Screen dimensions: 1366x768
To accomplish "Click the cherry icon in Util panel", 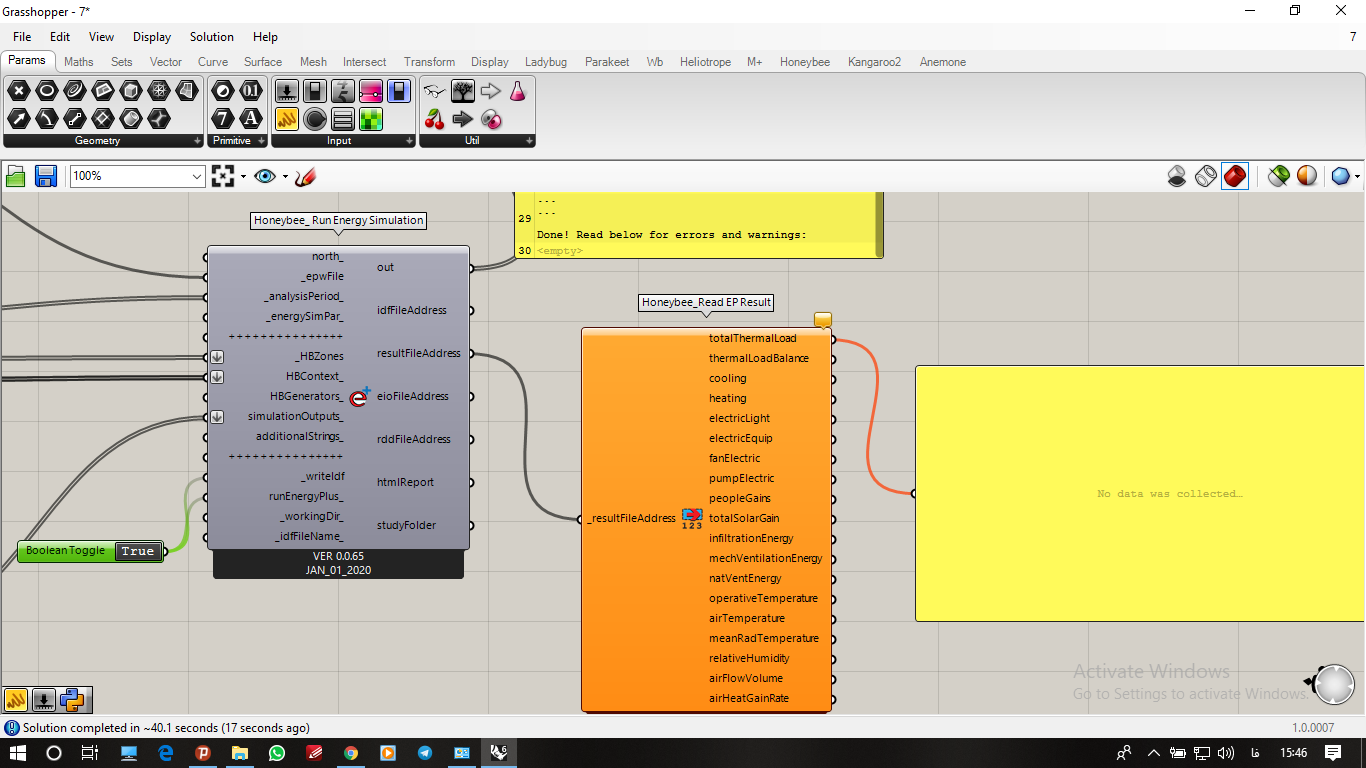I will [434, 119].
